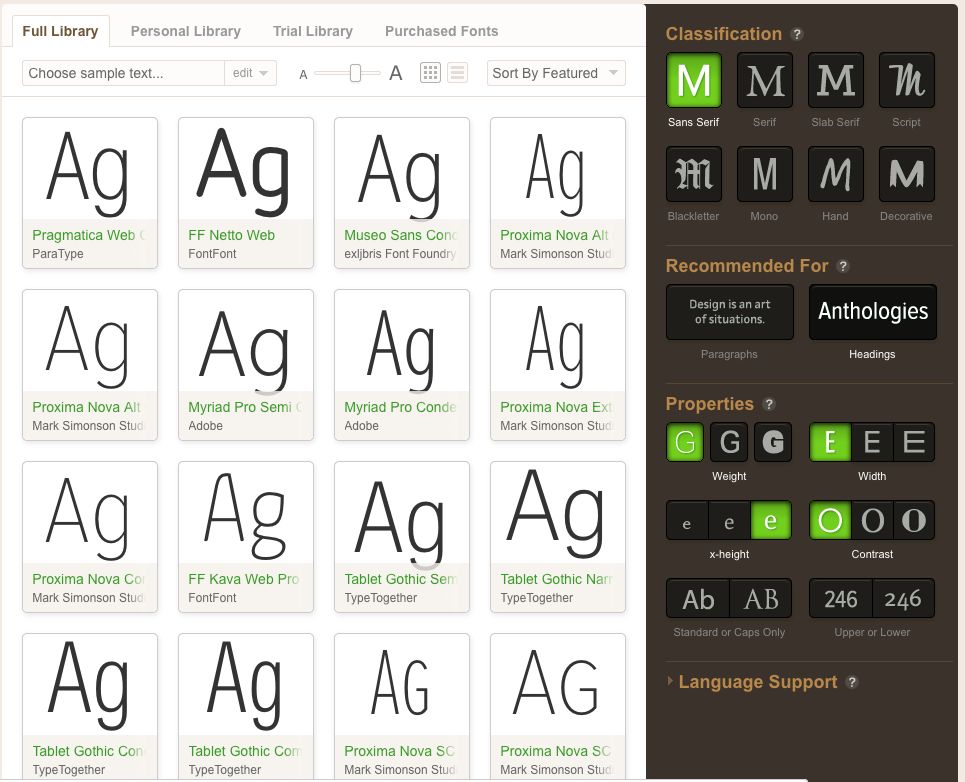Open the Museo Sans Condensed font link
The image size is (965, 782).
point(401,235)
